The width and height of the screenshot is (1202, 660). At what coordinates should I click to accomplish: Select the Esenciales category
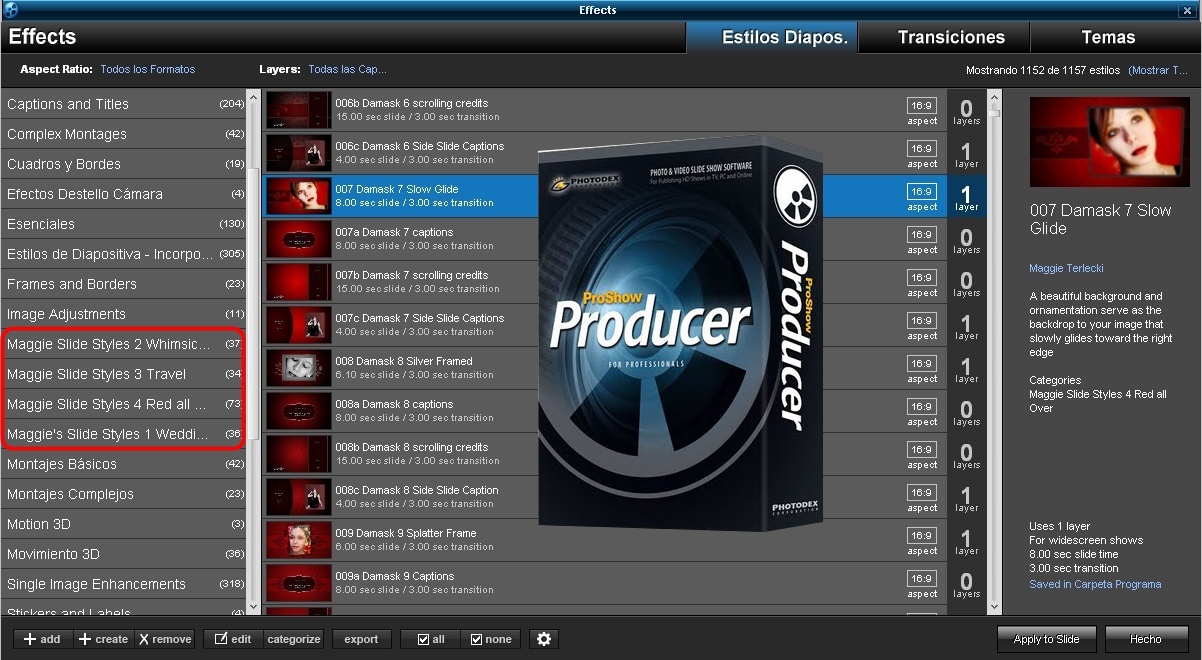125,224
